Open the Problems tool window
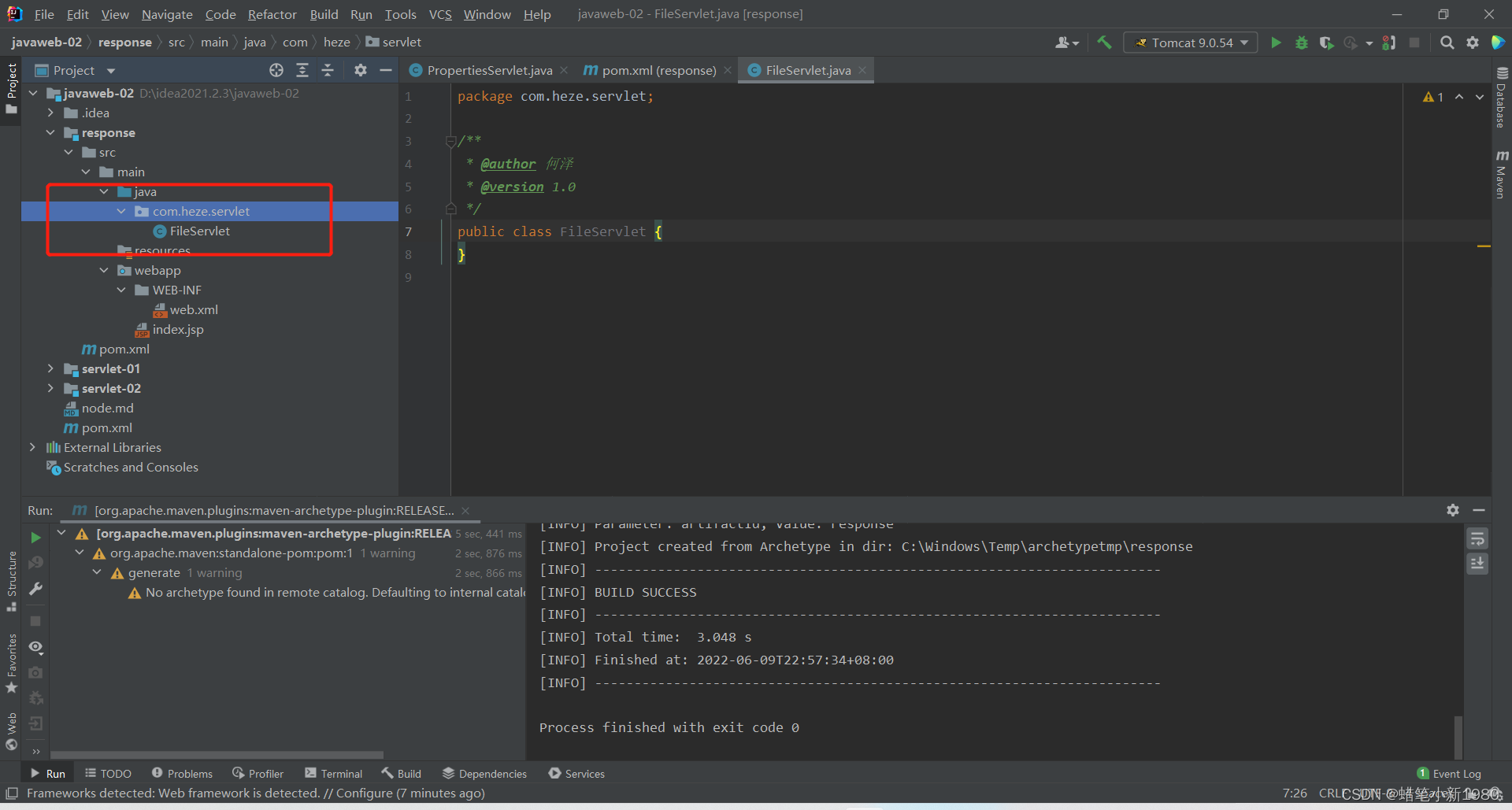This screenshot has height=810, width=1512. tap(182, 774)
